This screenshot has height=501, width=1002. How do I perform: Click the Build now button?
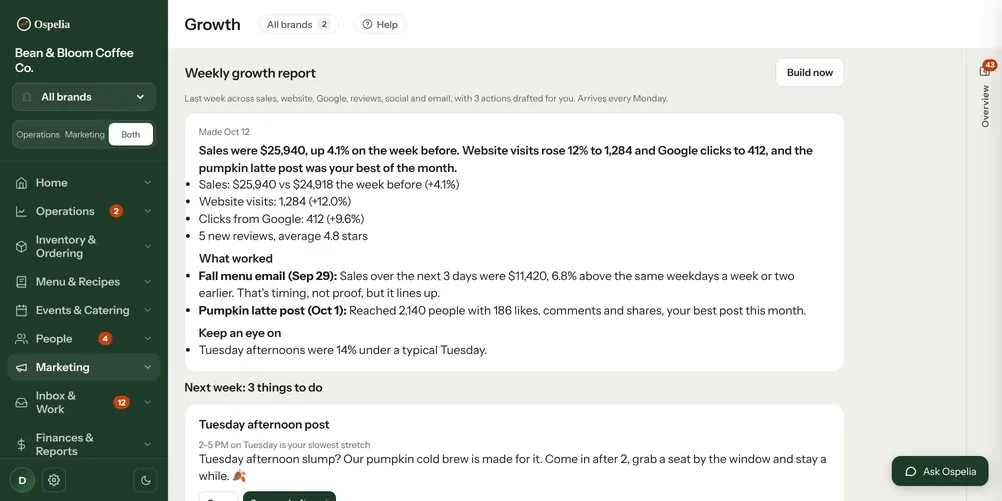pyautogui.click(x=810, y=72)
